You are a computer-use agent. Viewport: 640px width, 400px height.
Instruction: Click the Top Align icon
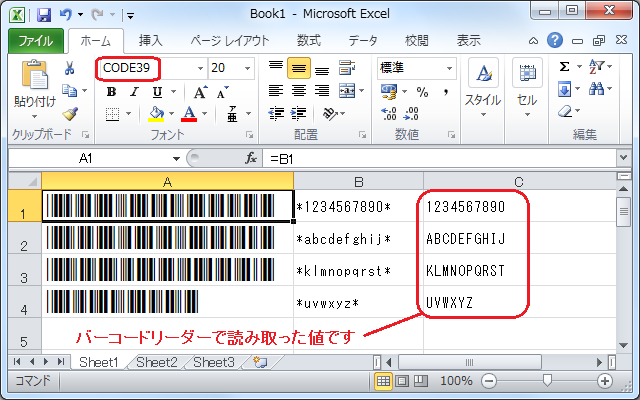click(276, 68)
